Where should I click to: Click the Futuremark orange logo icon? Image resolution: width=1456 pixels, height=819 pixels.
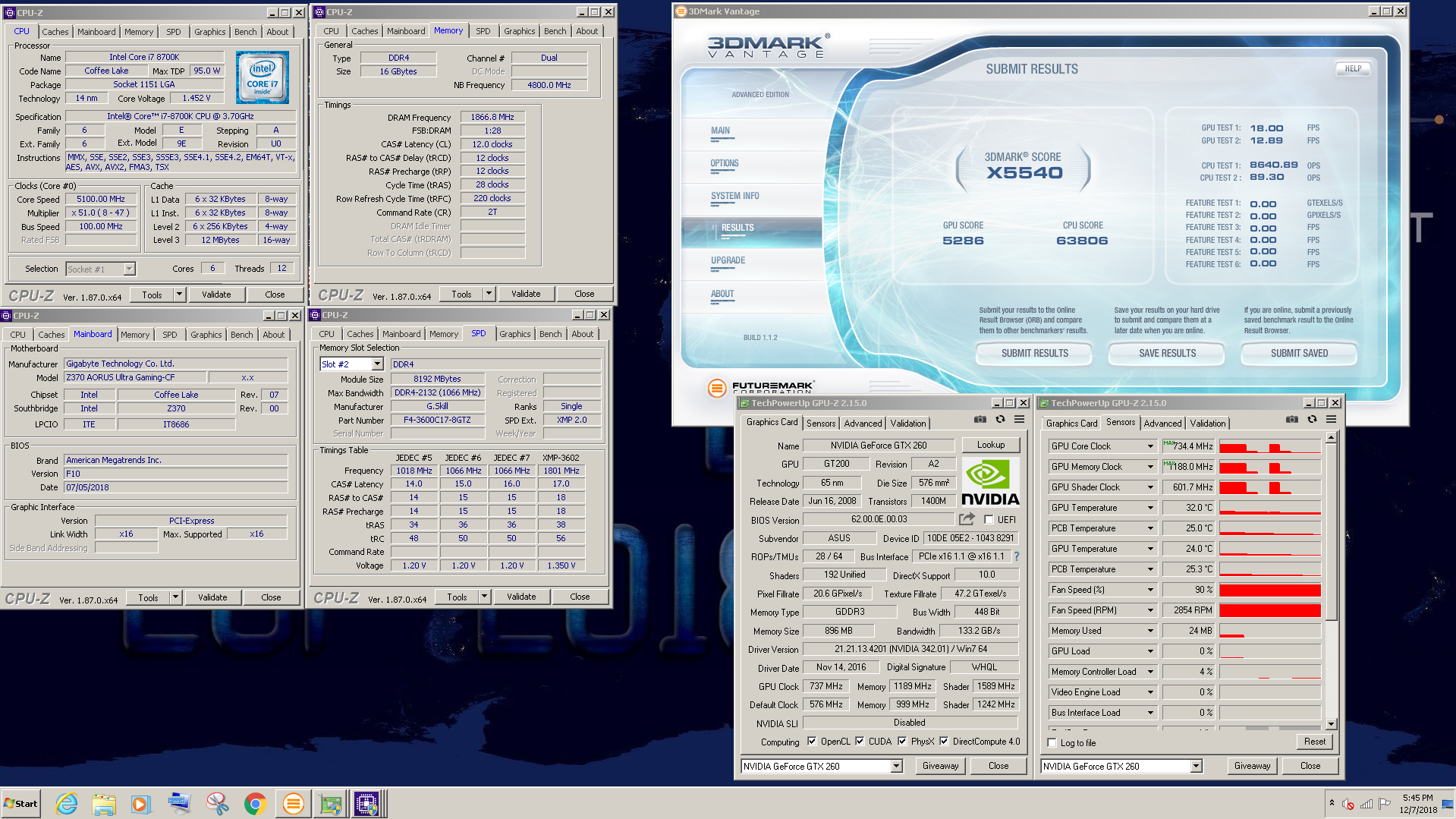[x=716, y=389]
